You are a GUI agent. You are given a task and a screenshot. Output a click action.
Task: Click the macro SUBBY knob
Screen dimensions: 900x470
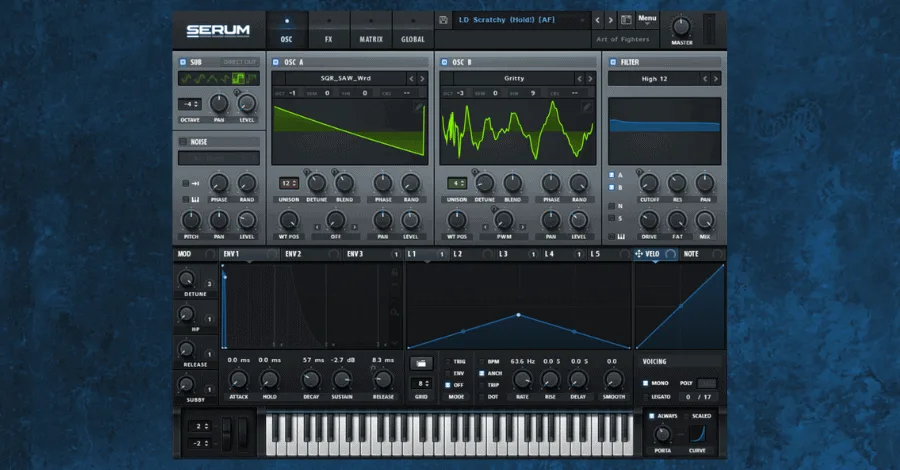click(x=186, y=384)
